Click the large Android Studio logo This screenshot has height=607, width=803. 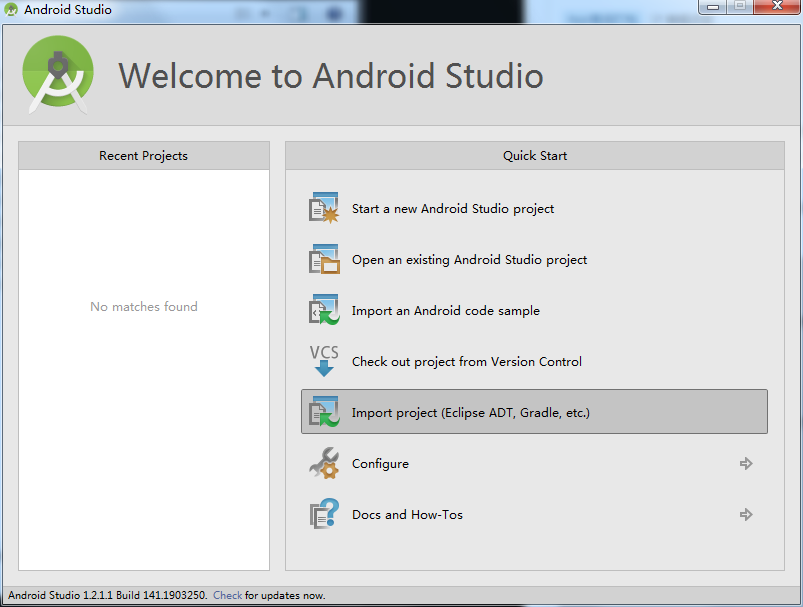[x=58, y=74]
